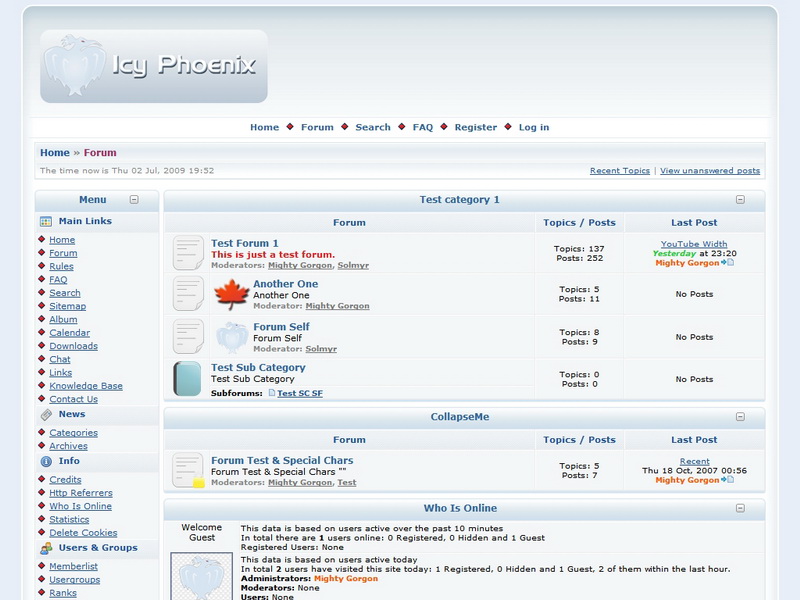
Task: Click the Main Links calendar icon
Action: pos(46,221)
